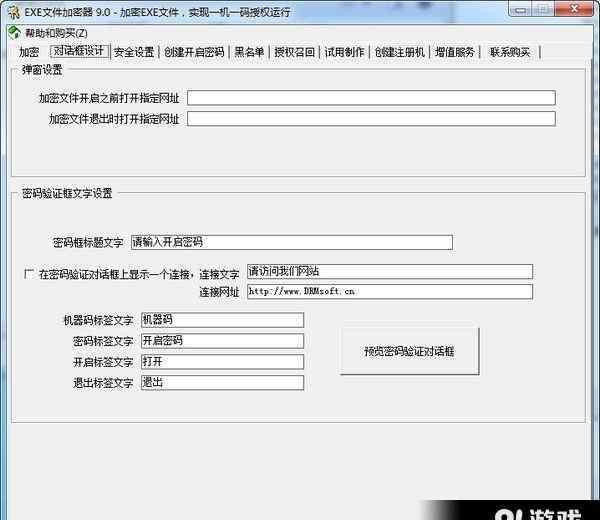Screen dimensions: 600x520
Task: Select the 试用制作 tab
Action: pyautogui.click(x=344, y=52)
